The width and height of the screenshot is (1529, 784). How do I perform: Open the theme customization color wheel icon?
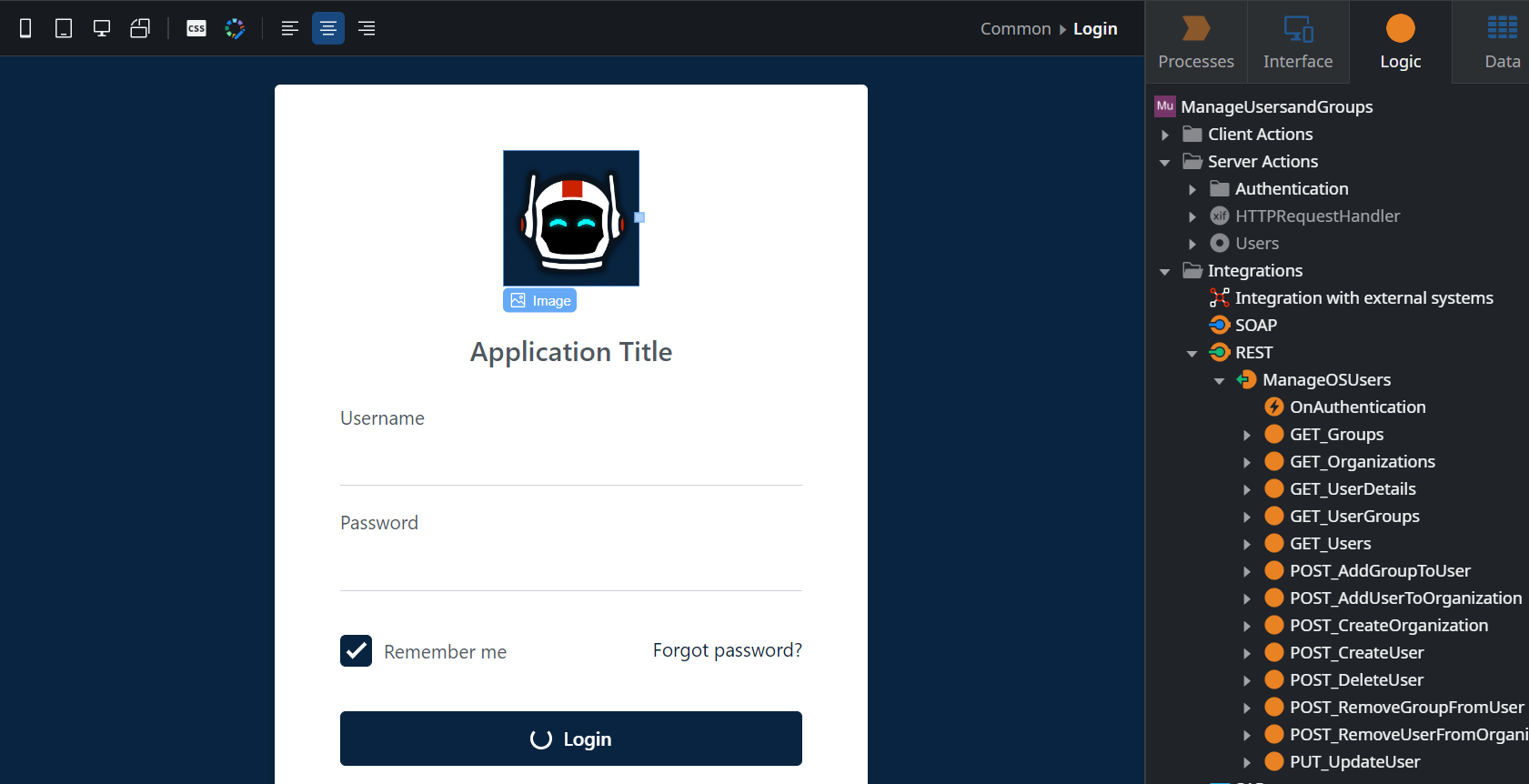tap(236, 28)
